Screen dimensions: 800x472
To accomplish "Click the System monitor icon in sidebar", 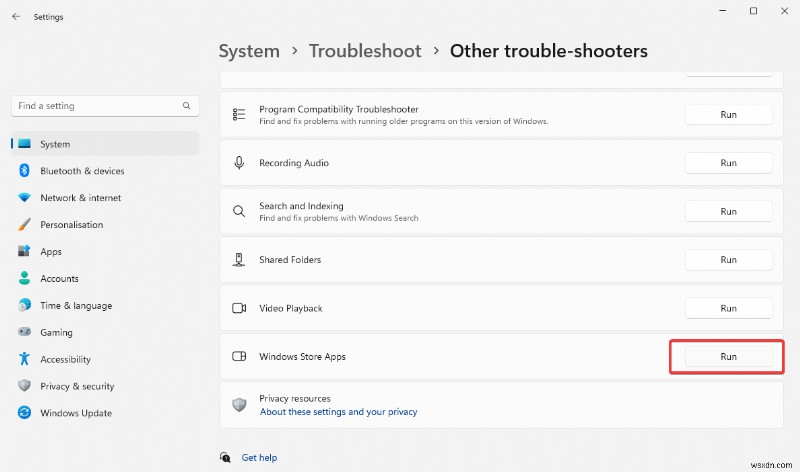I will pyautogui.click(x=24, y=144).
